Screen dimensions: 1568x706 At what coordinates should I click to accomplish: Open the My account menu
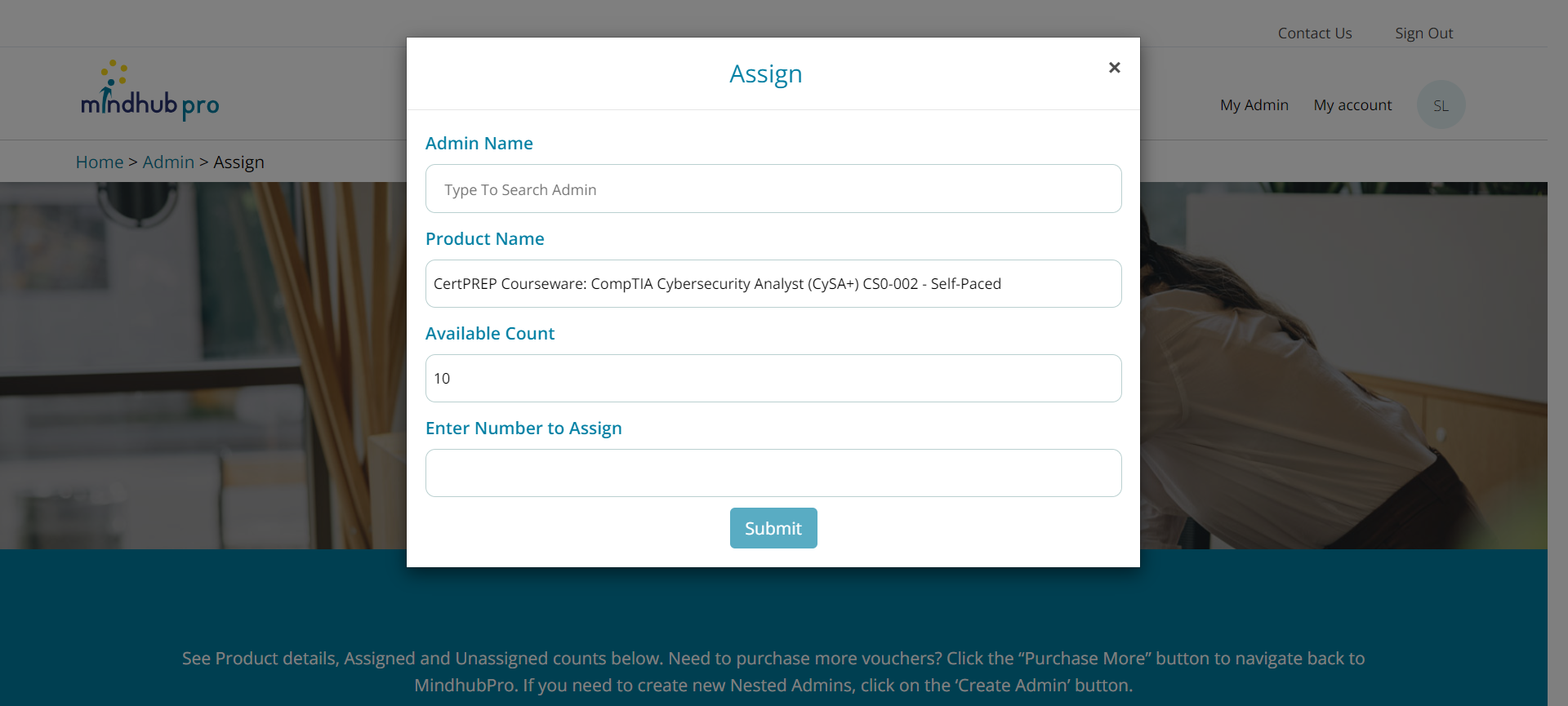(x=1352, y=105)
